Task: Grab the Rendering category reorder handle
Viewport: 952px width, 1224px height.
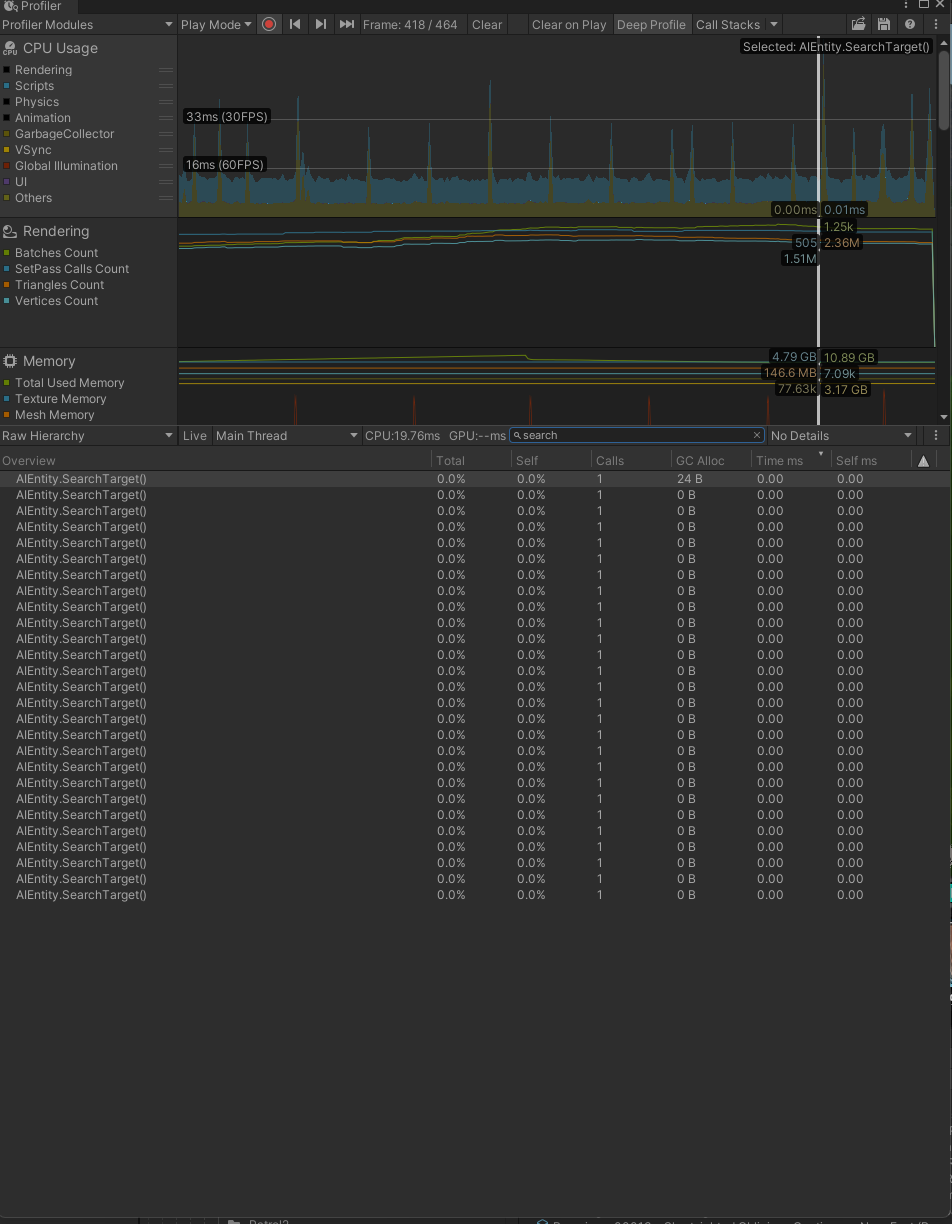Action: click(166, 70)
